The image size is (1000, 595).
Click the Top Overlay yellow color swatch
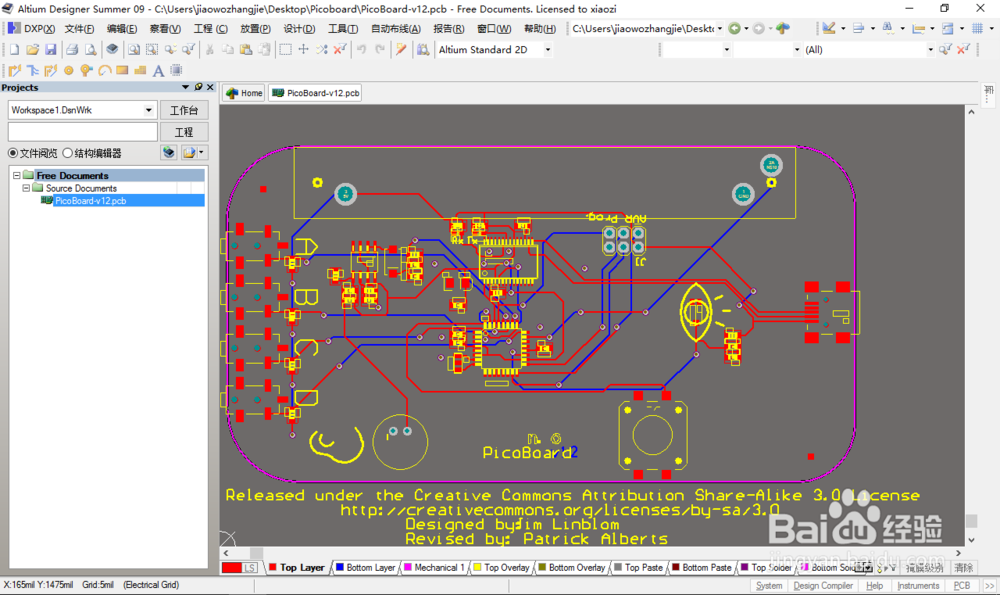476,567
